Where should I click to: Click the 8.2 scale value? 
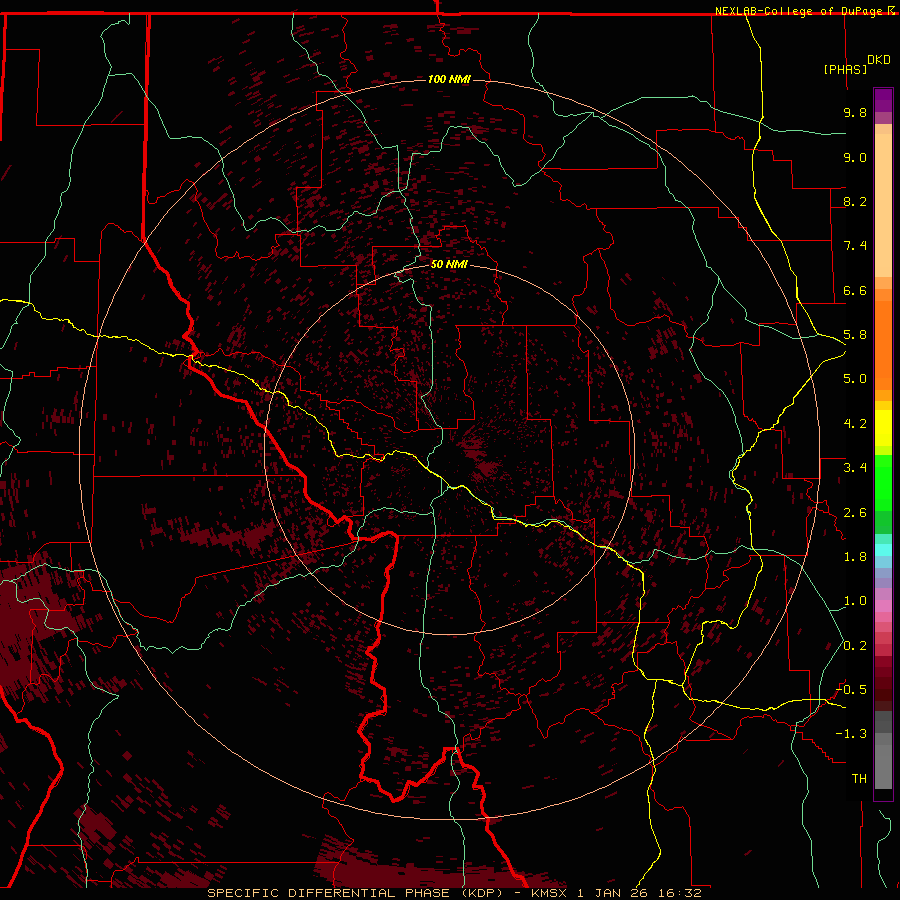point(855,201)
